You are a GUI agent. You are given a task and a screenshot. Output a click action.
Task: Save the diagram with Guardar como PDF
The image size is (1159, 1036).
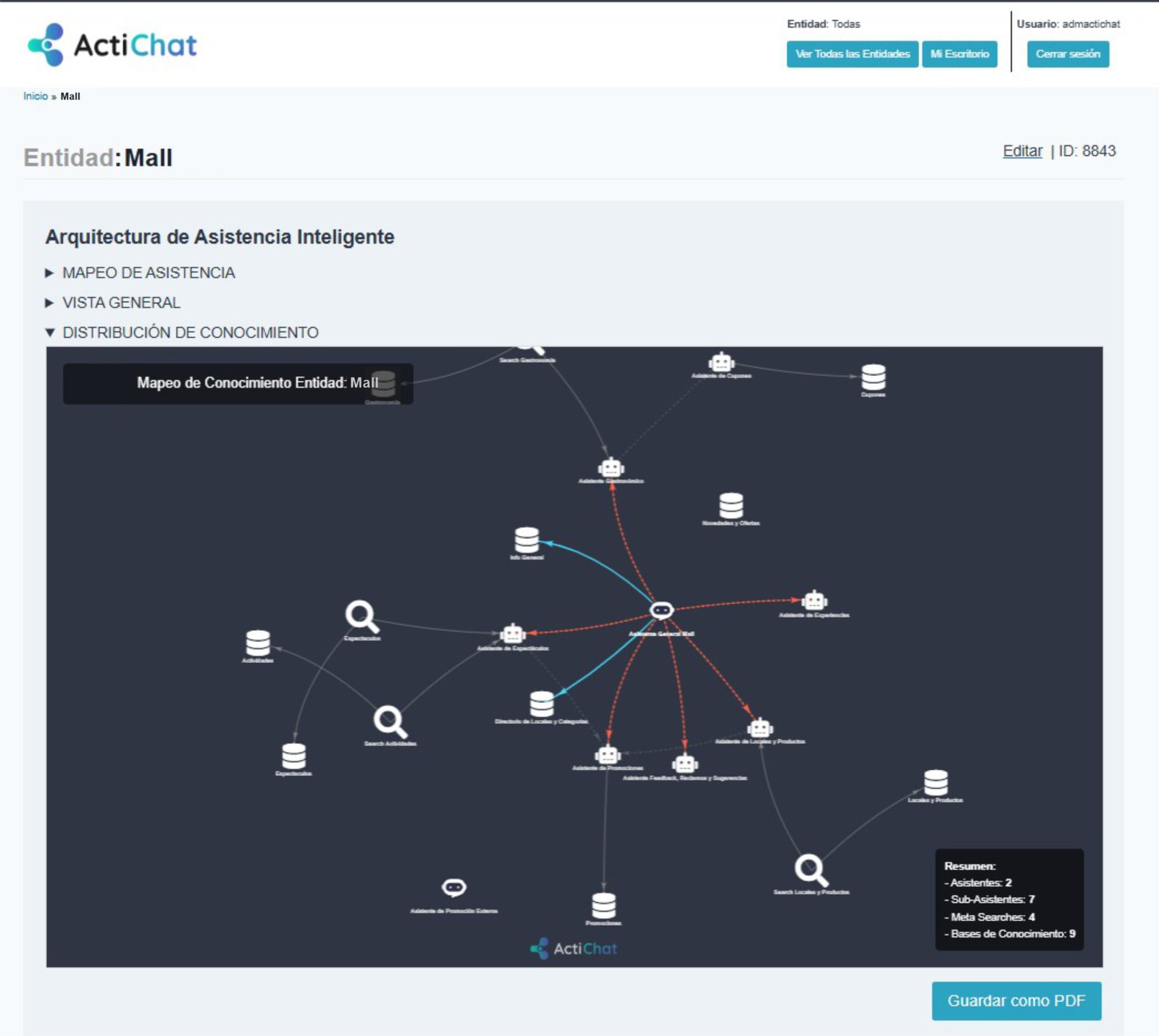click(1016, 1001)
